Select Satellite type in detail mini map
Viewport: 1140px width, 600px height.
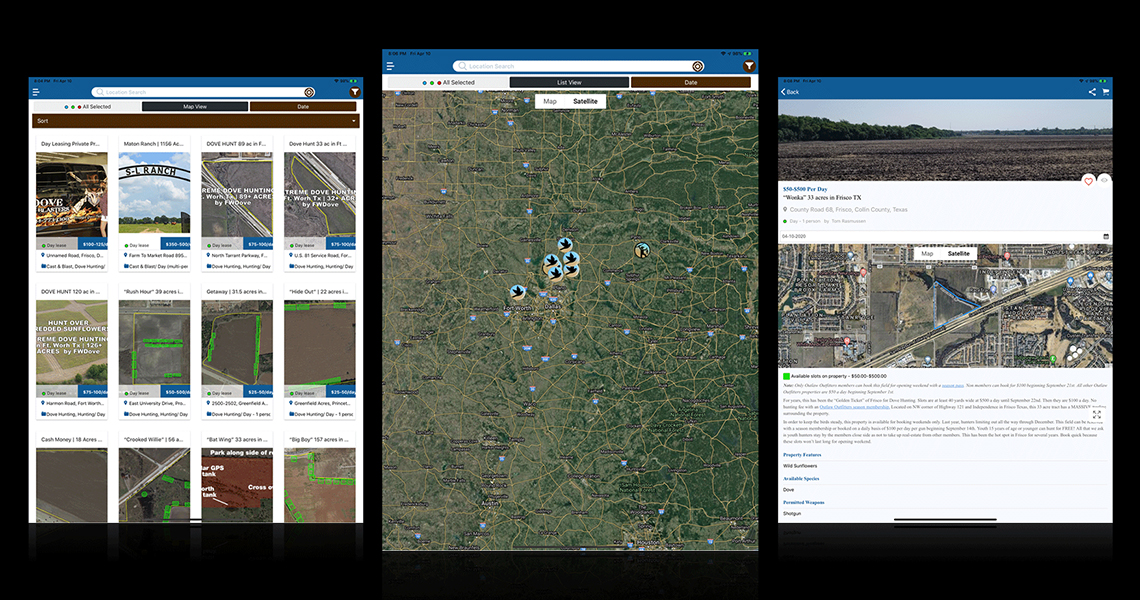(958, 254)
